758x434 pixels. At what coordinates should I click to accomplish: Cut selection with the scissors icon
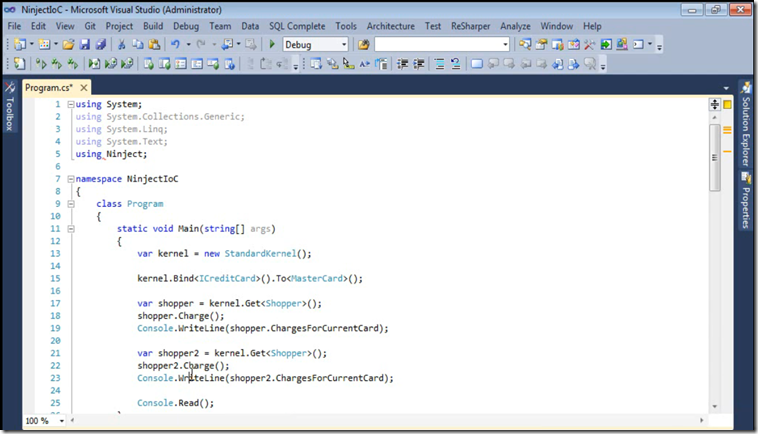(121, 44)
